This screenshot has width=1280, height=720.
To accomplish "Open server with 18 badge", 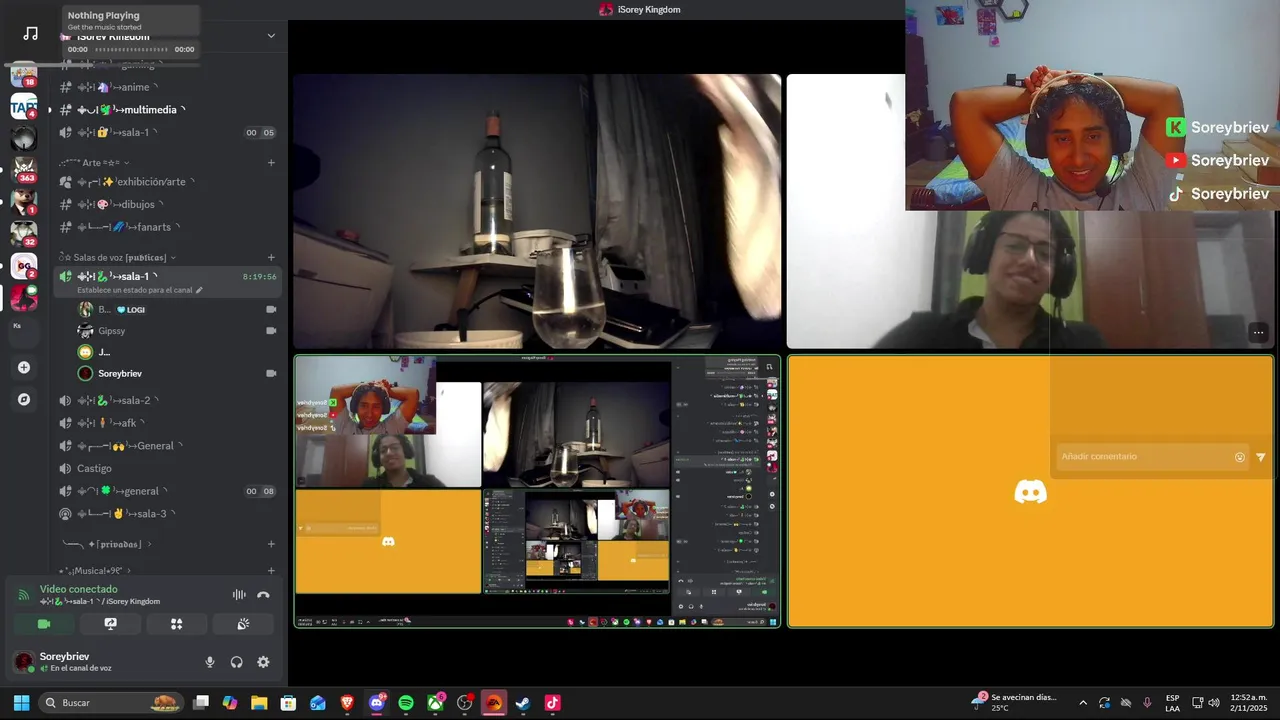I will tap(24, 75).
